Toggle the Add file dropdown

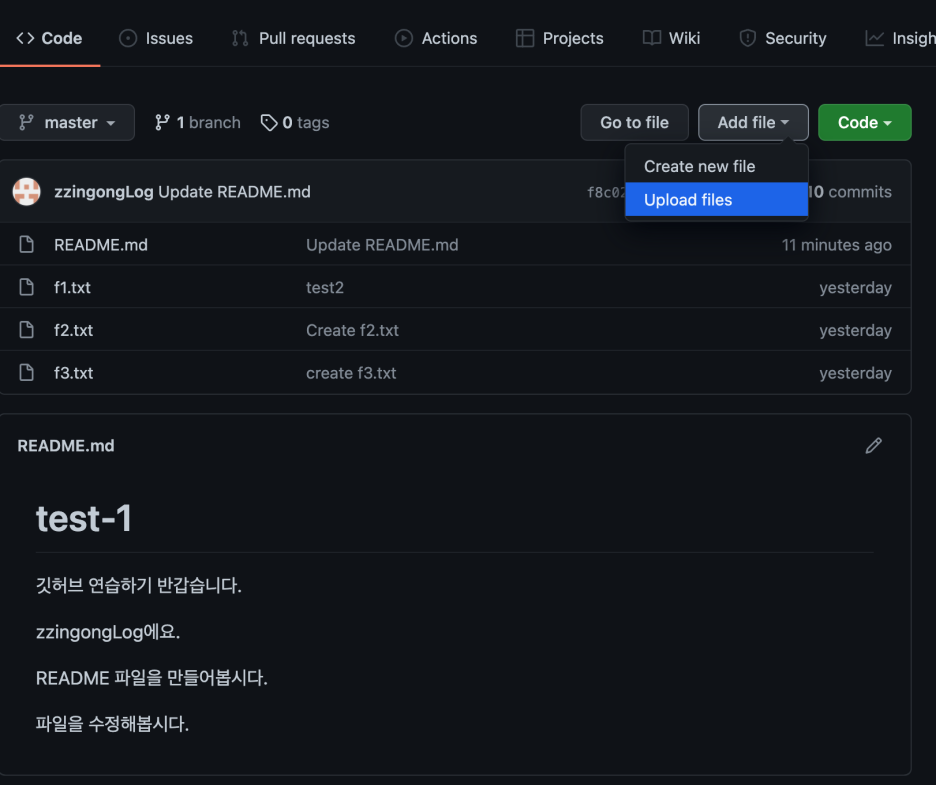[x=753, y=122]
